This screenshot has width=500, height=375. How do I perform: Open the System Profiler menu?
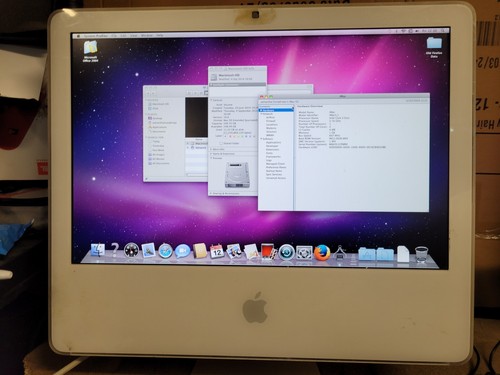coord(97,36)
